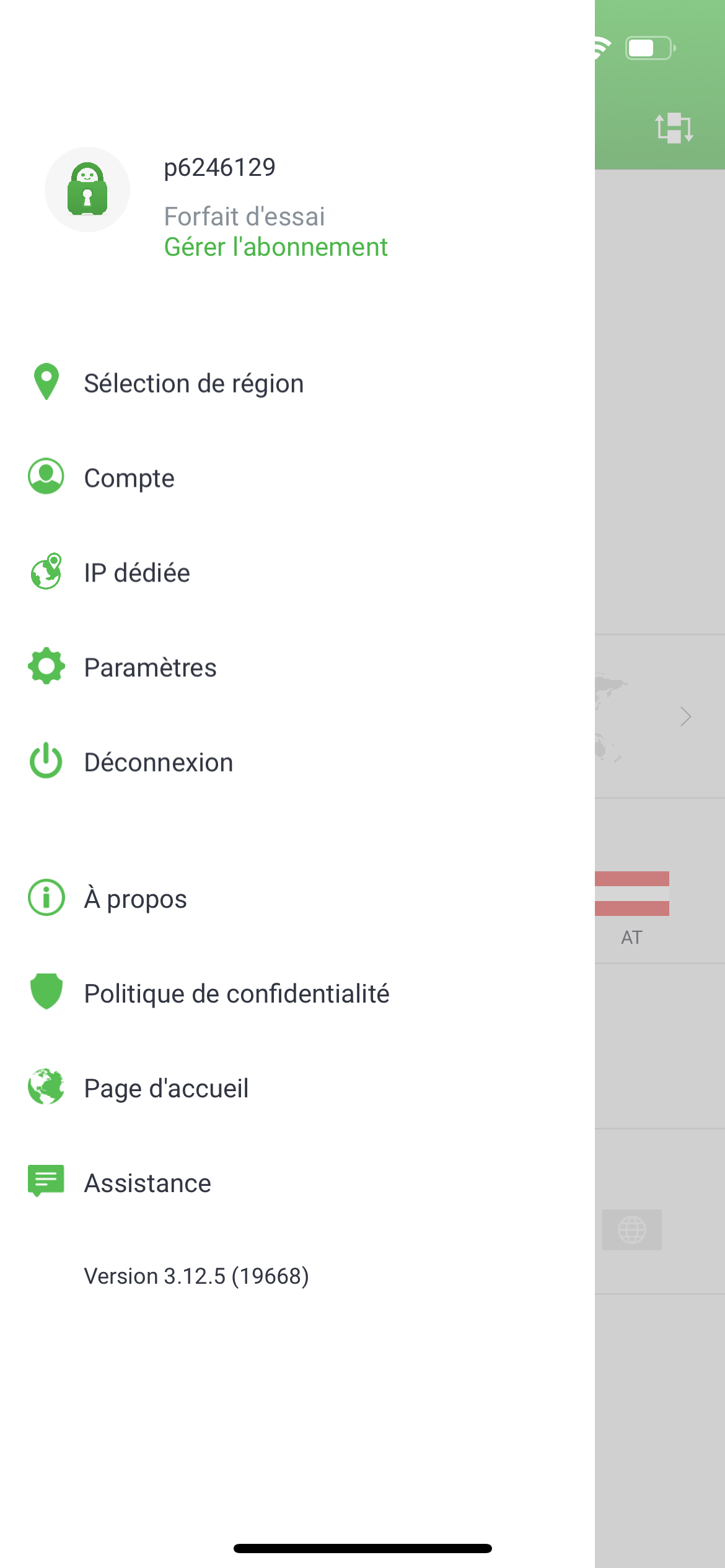Tap the Paramètres gear icon

(x=46, y=666)
